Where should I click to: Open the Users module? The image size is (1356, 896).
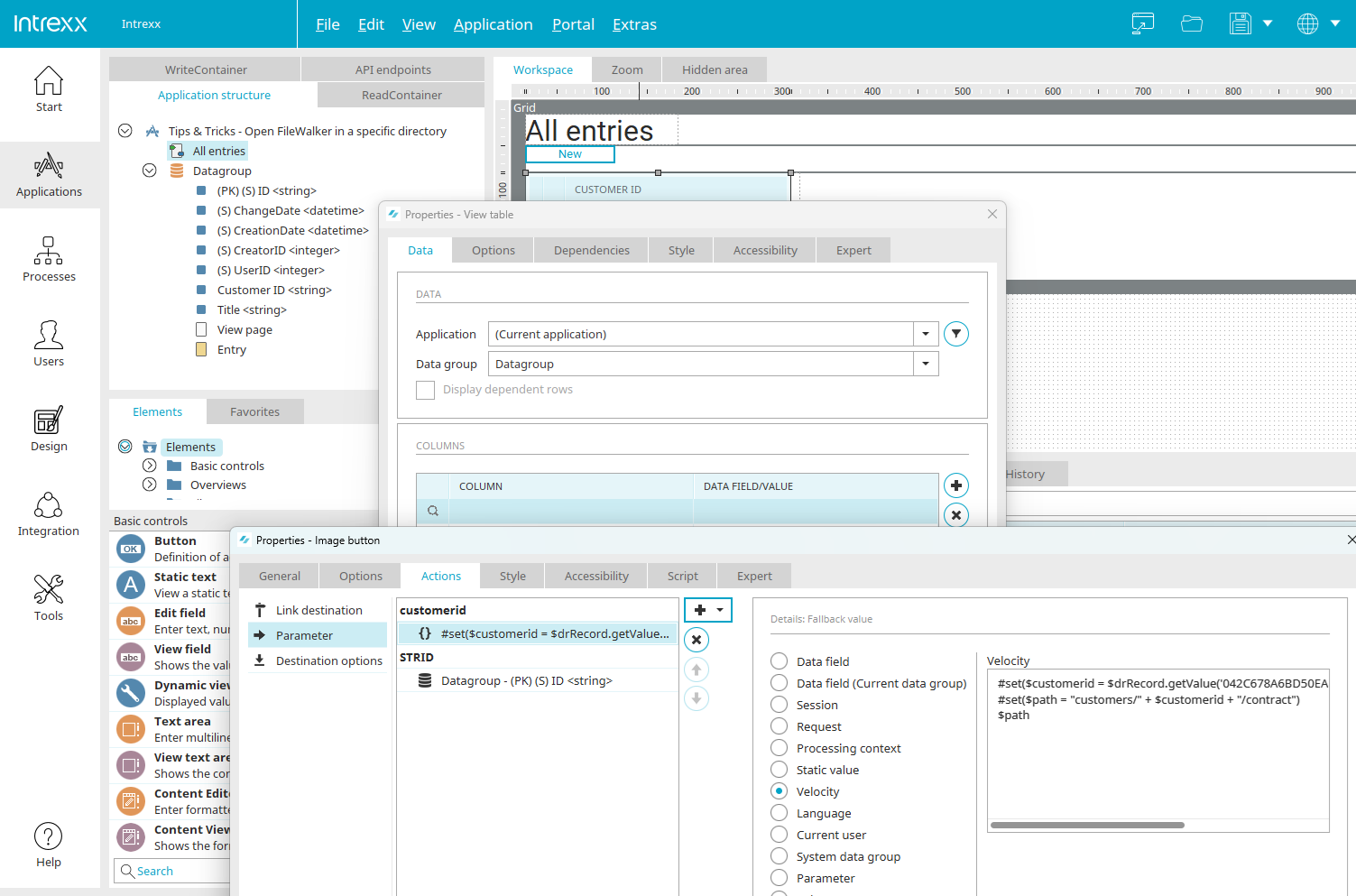click(49, 344)
